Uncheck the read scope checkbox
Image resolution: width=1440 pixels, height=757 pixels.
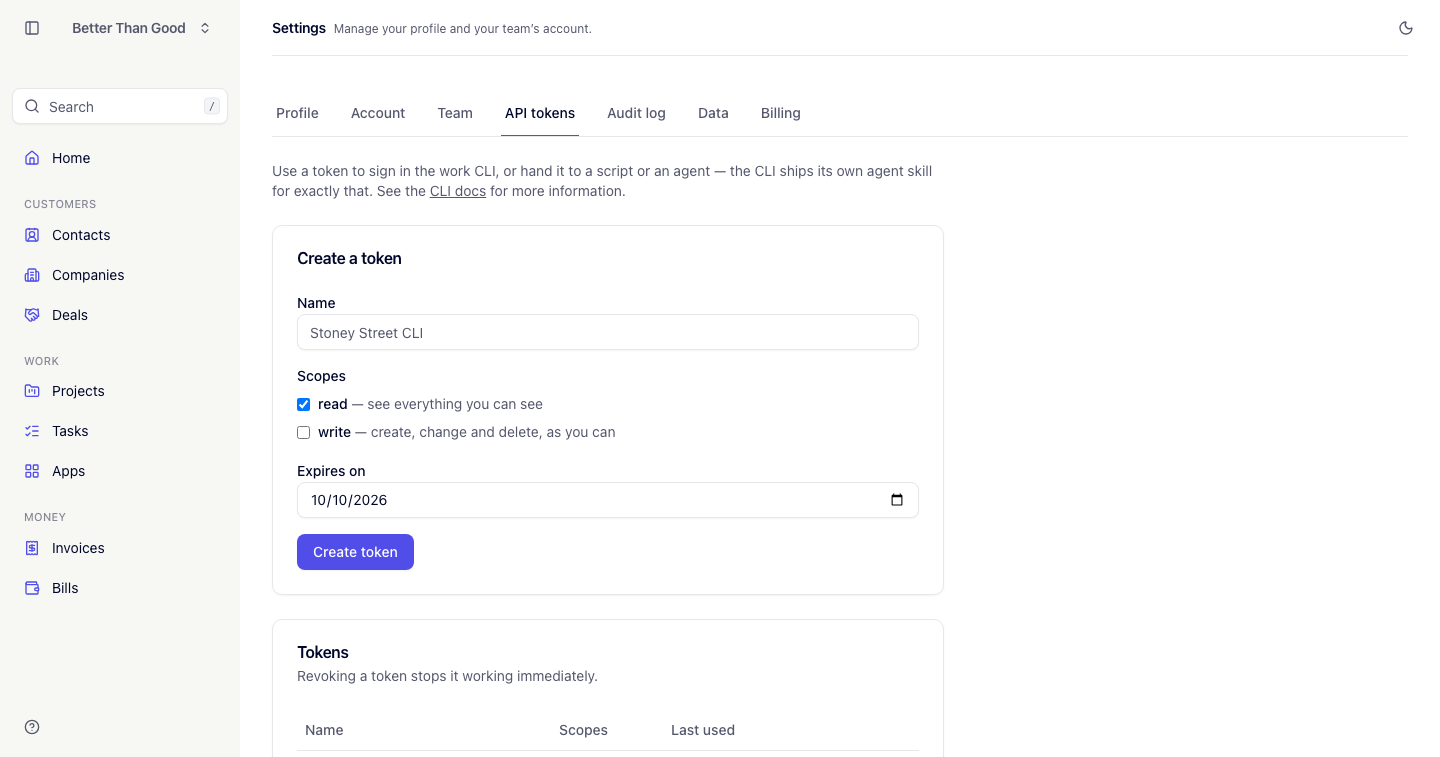(303, 405)
